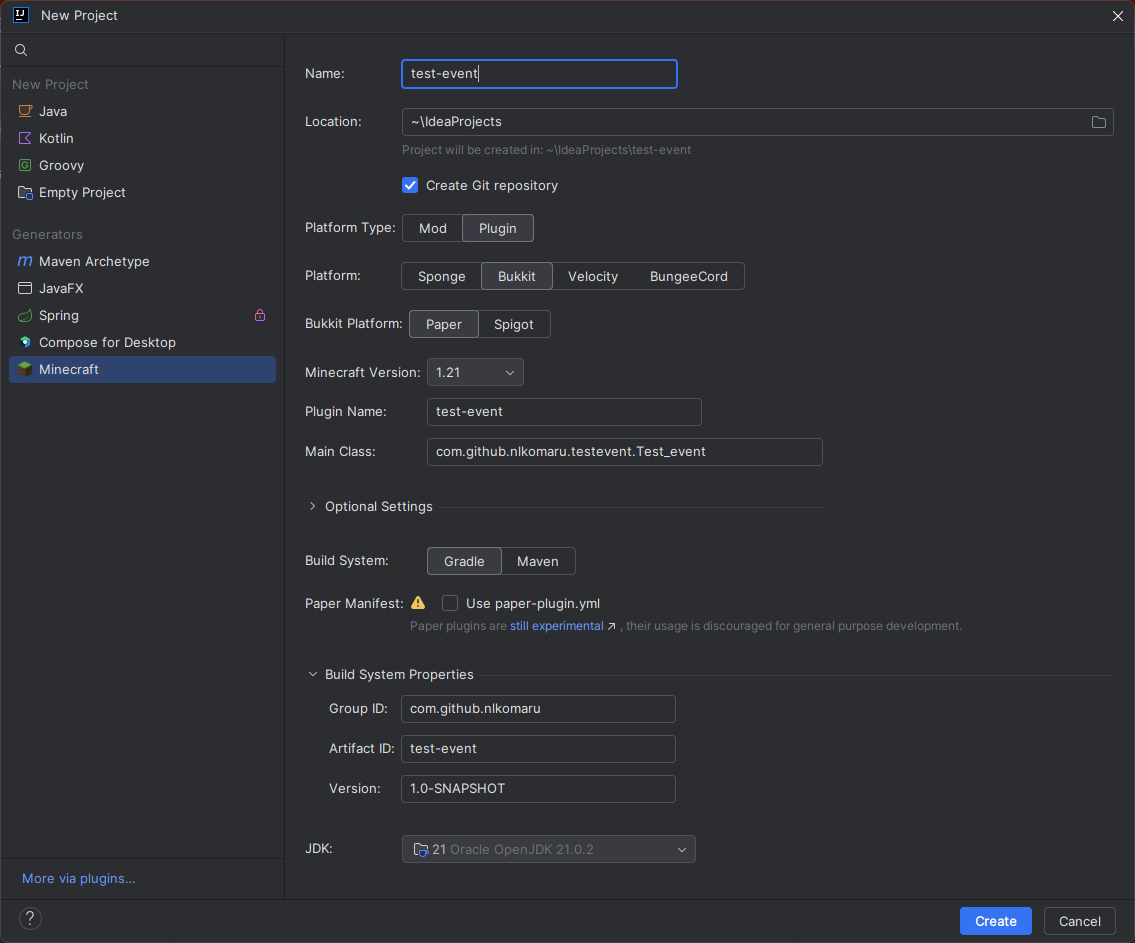Image resolution: width=1135 pixels, height=943 pixels.
Task: Select Spigot as Bukkit Platform
Action: point(514,324)
